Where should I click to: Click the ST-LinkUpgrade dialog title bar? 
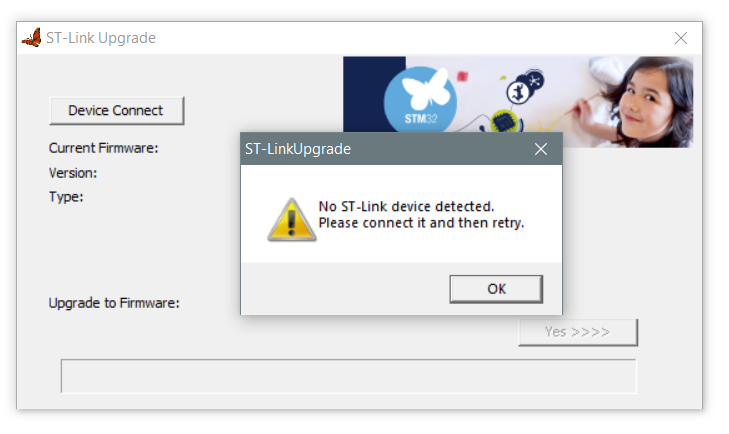[386, 149]
